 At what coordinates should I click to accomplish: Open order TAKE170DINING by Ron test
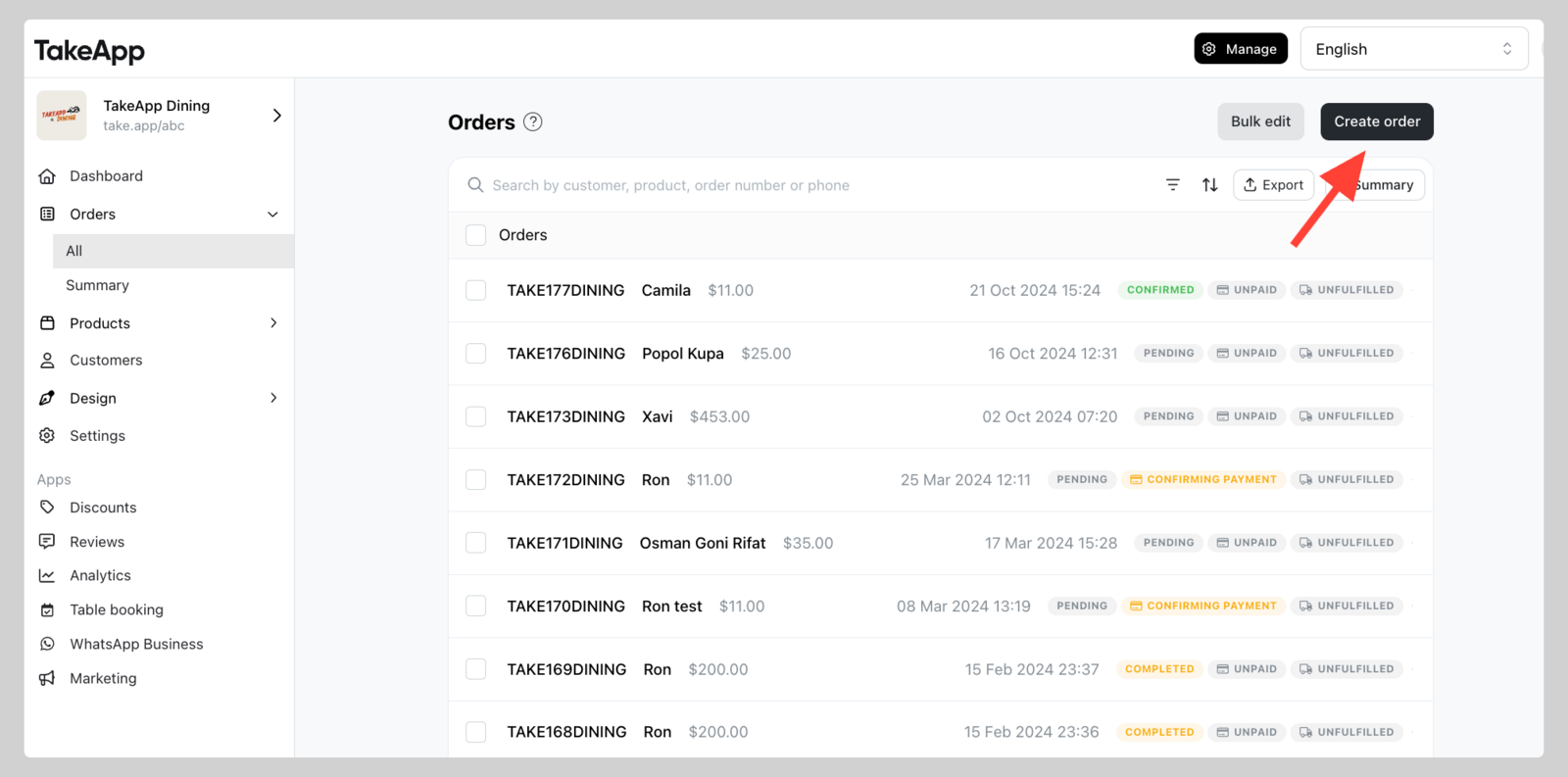point(565,606)
